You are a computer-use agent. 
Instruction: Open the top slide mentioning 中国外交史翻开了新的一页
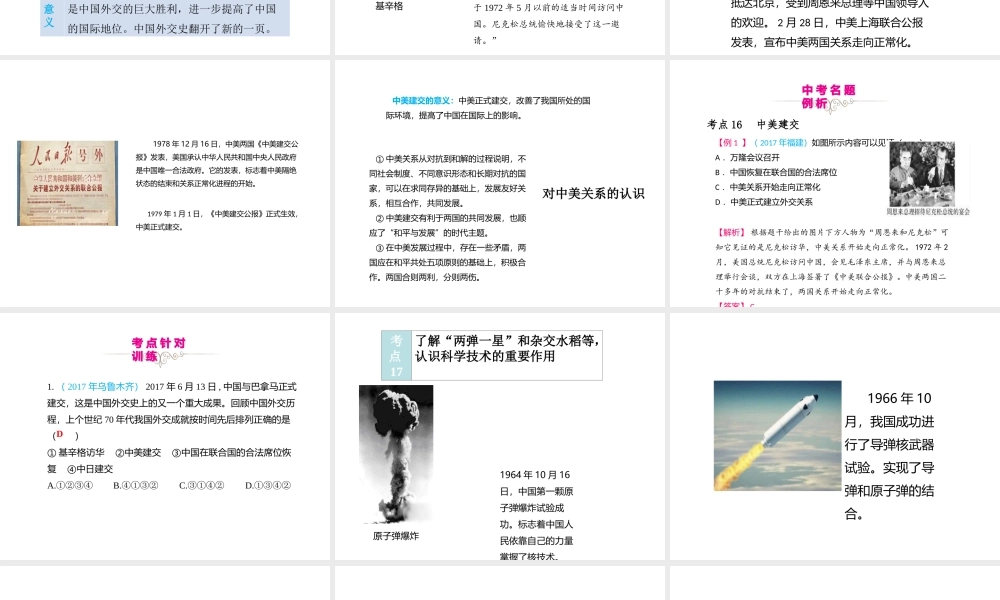(165, 27)
